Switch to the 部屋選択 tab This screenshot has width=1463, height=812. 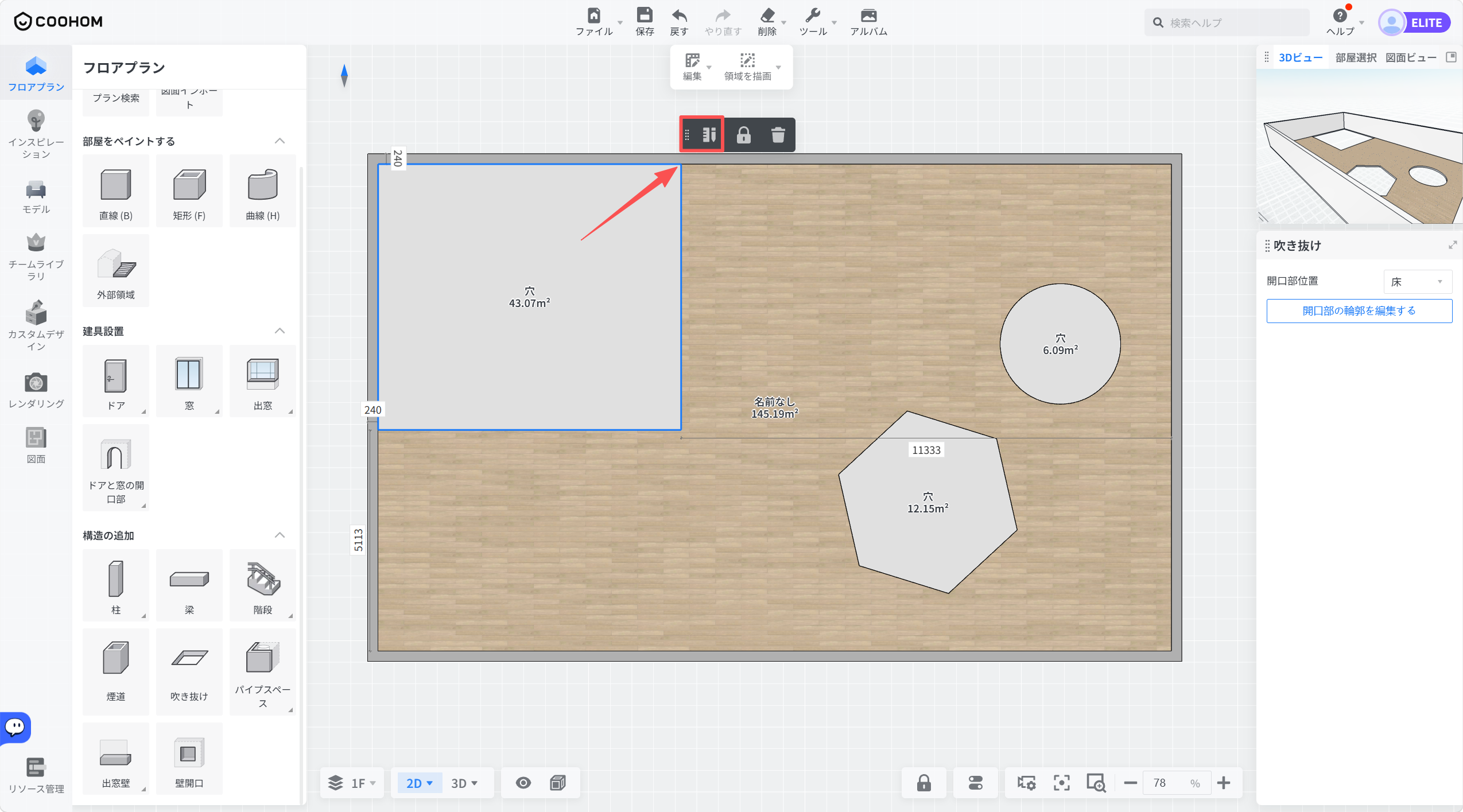point(1356,57)
